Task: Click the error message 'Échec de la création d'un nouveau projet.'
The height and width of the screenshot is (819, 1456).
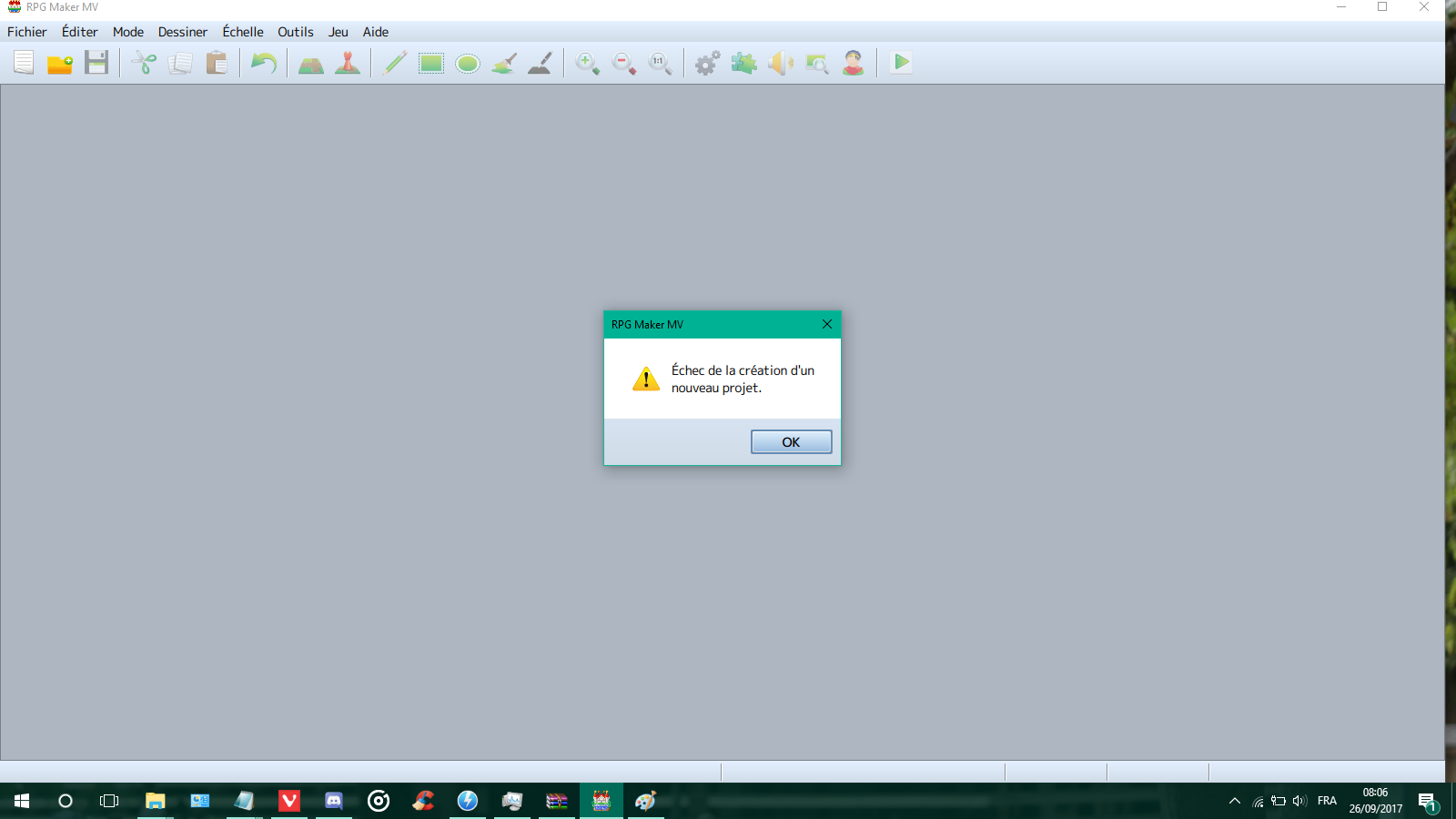Action: pyautogui.click(x=743, y=379)
